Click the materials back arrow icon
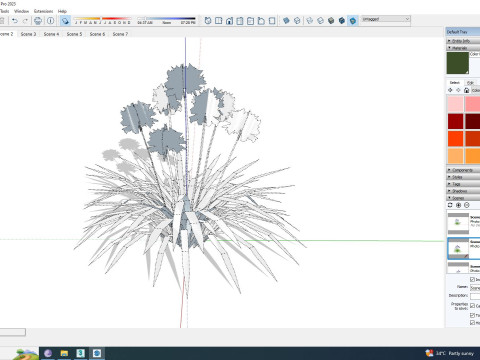This screenshot has width=480, height=360. click(x=450, y=90)
